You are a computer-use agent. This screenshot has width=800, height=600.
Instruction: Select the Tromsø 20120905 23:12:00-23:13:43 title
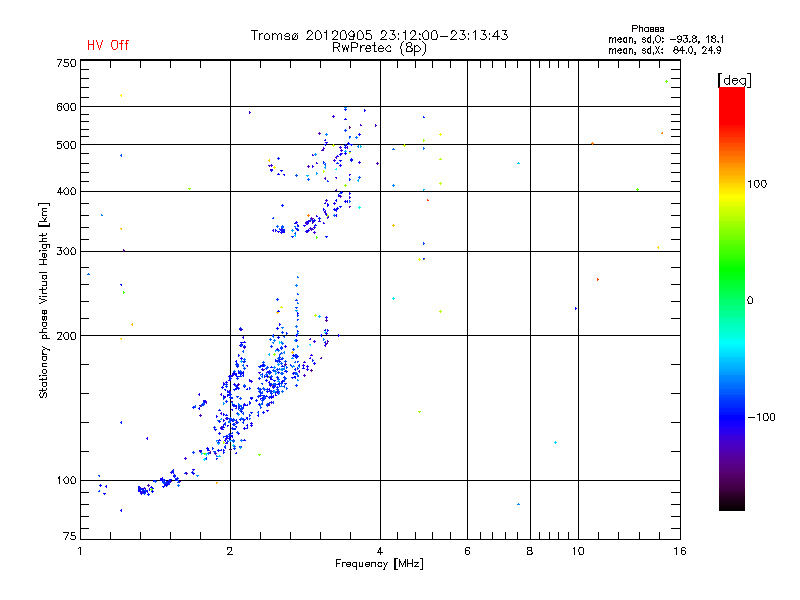380,35
